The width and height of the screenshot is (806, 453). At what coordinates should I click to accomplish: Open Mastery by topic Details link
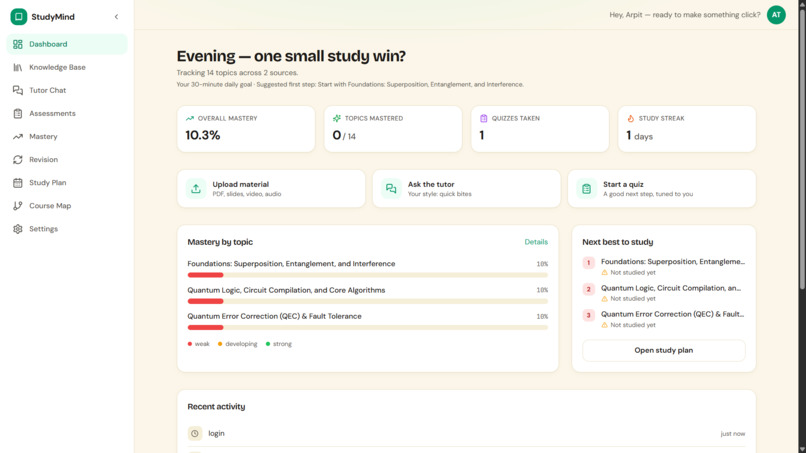[536, 242]
